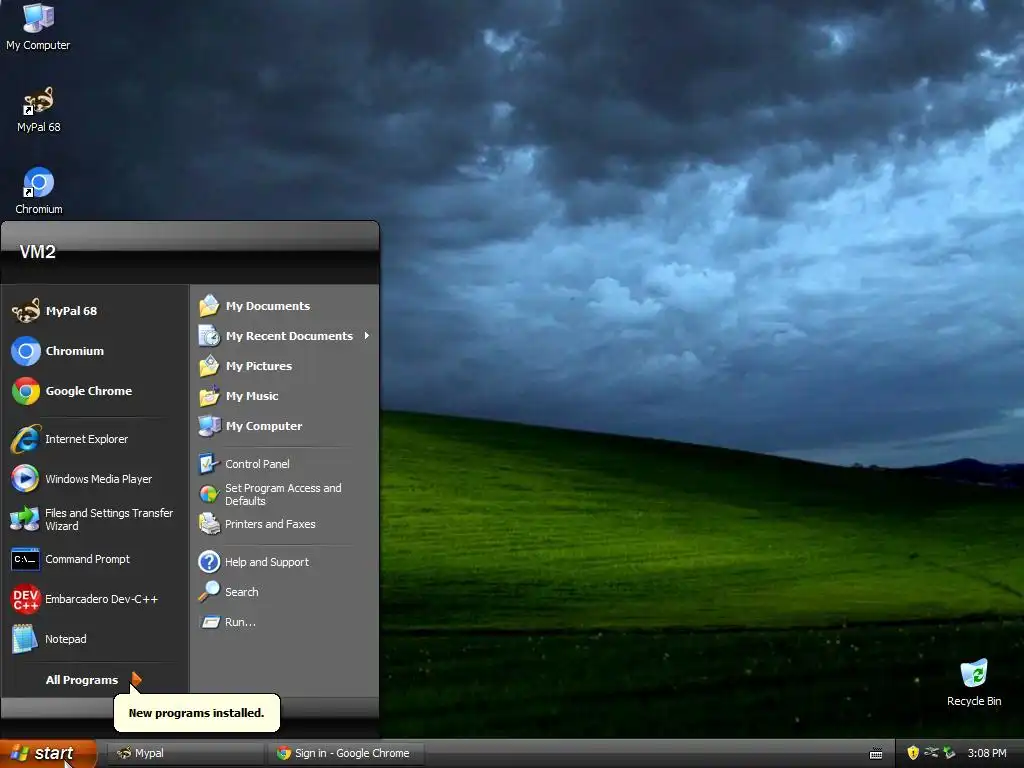This screenshot has height=768, width=1024.
Task: Expand My Recent Documents submenu arrow
Action: coord(367,336)
